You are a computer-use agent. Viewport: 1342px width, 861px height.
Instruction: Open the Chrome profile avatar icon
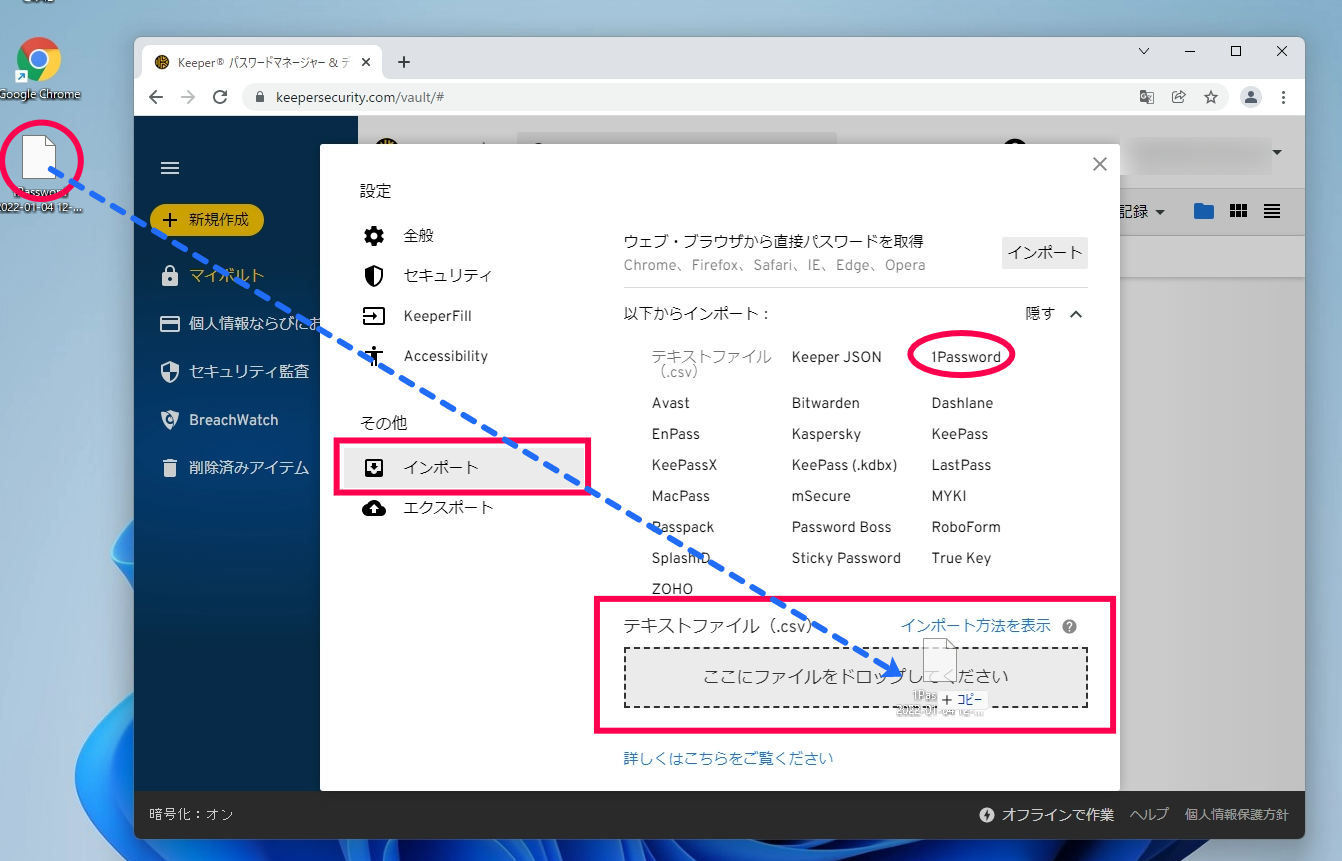(1251, 97)
